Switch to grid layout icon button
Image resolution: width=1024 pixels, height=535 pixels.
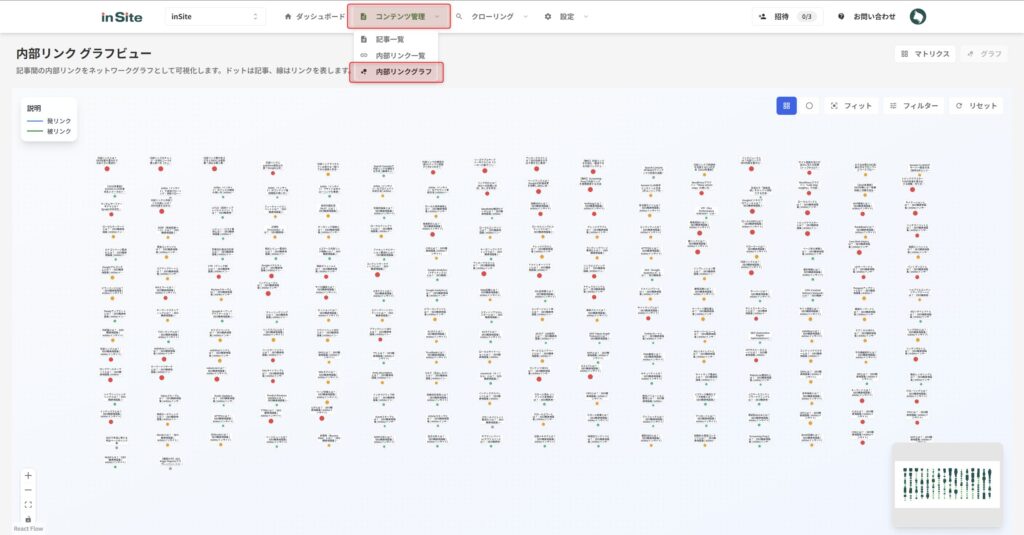pos(786,105)
